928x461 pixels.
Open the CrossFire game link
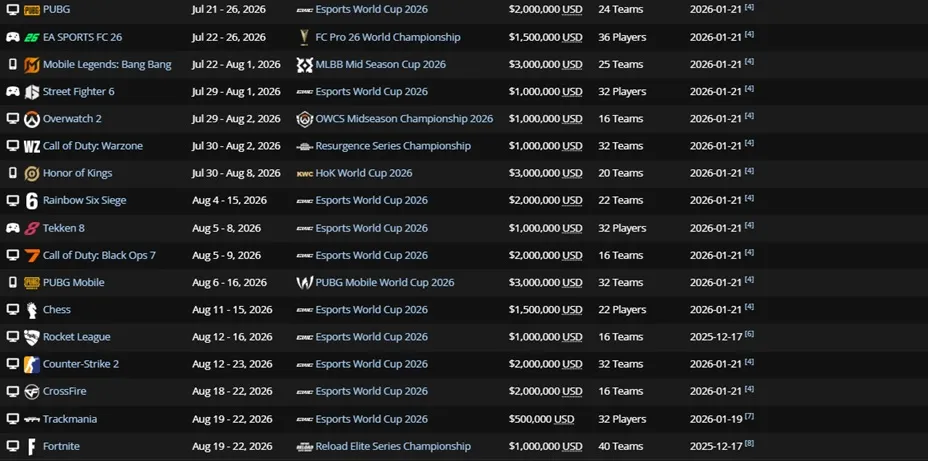(65, 391)
